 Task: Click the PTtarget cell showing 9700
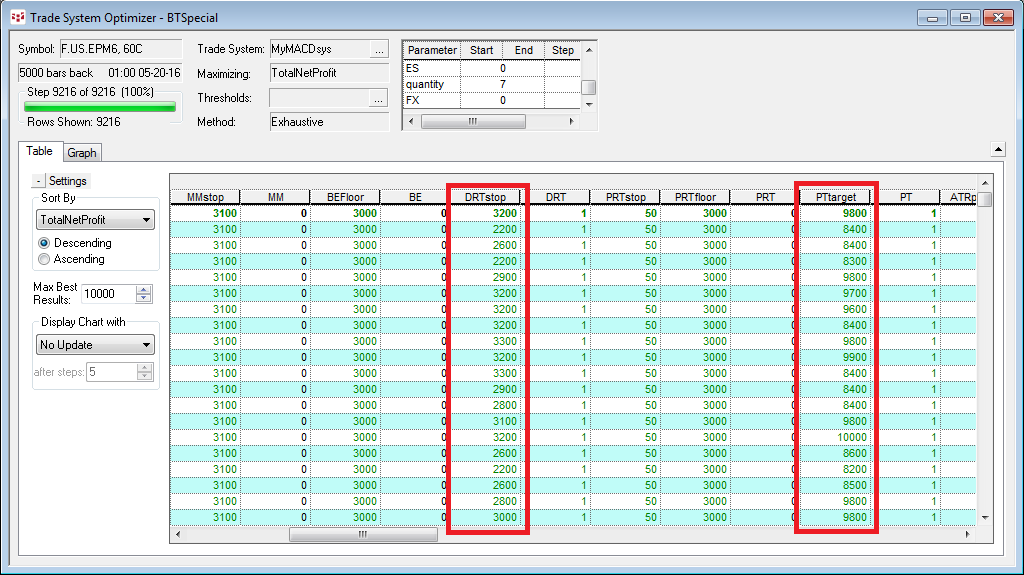coord(836,293)
